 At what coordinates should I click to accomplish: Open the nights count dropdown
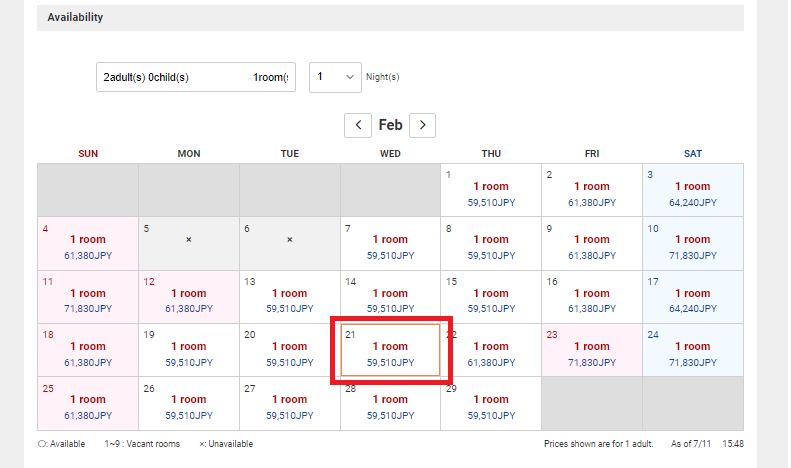(x=335, y=77)
